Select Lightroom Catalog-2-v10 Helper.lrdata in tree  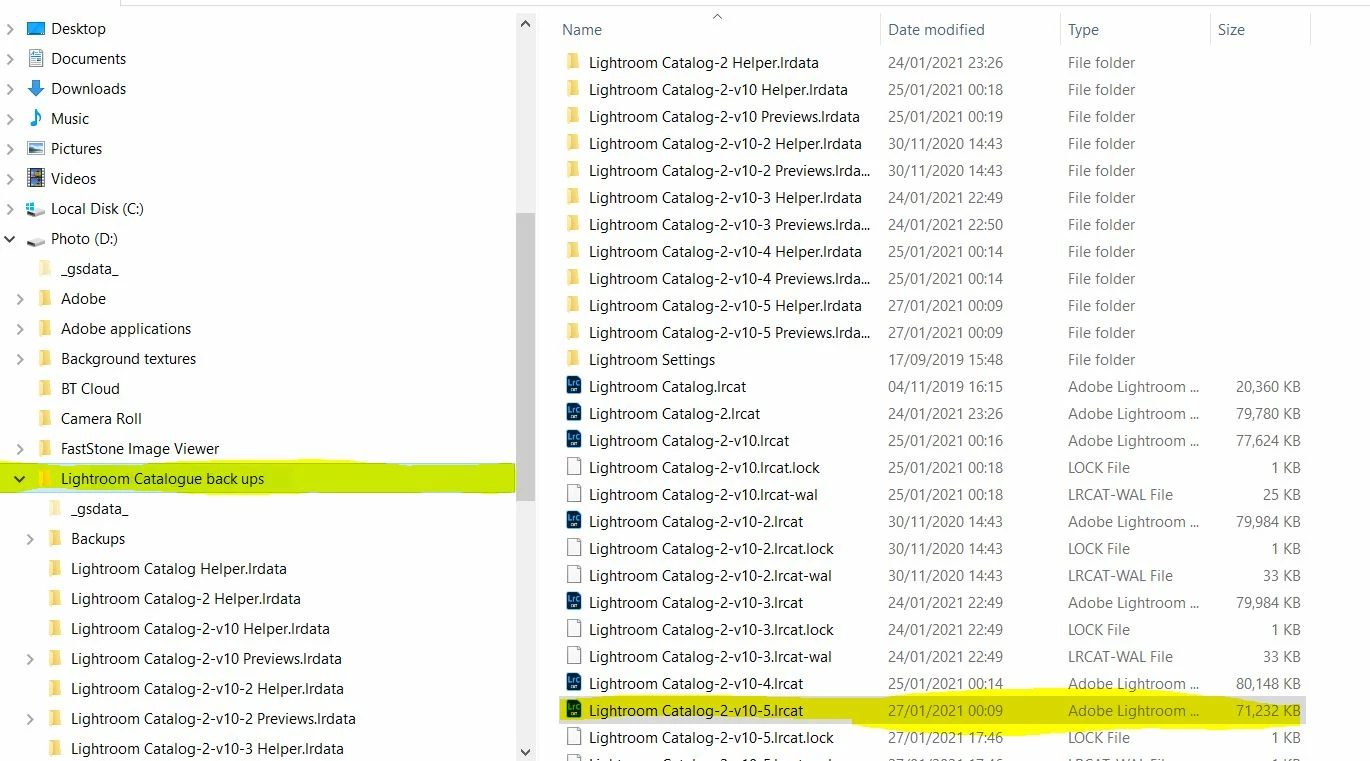pos(200,629)
